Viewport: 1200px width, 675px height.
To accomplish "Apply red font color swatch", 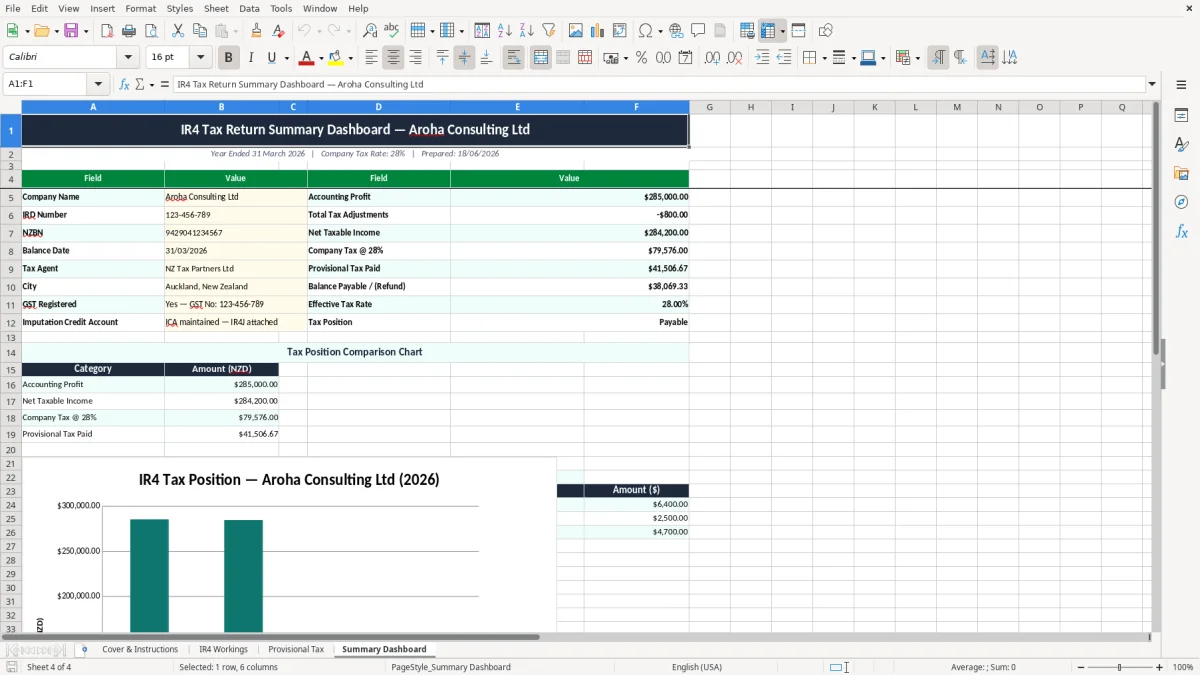I will click(307, 58).
